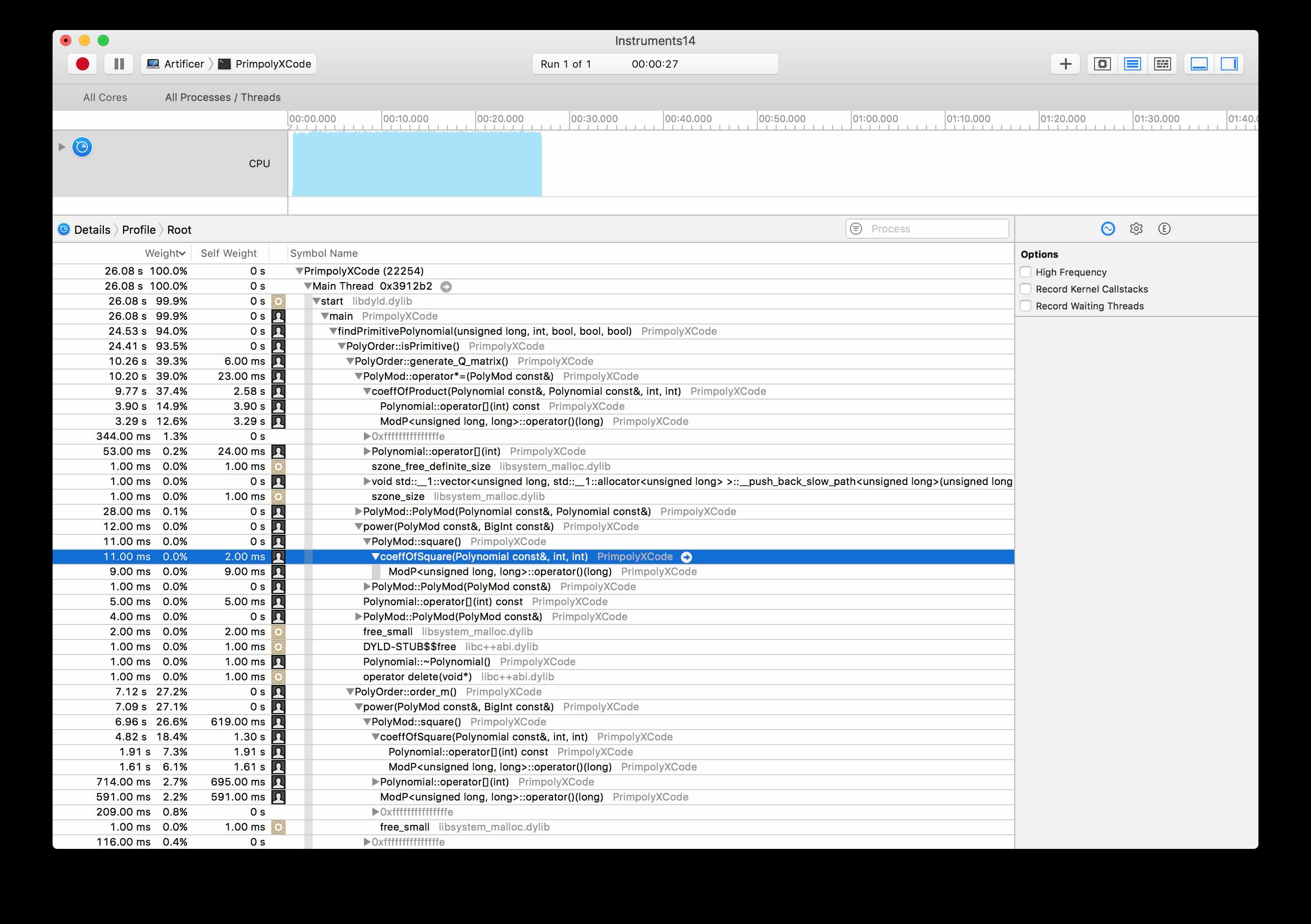Expand PolyMod::PolyMod(Polynomial const&...) row

(x=359, y=512)
